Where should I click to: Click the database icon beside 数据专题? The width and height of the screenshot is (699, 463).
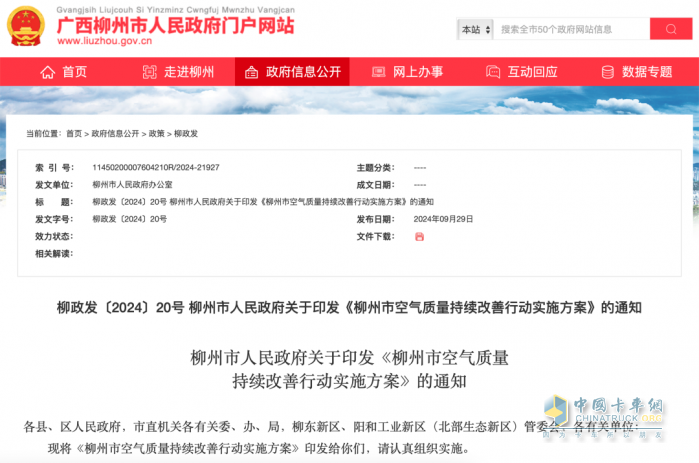click(x=607, y=72)
